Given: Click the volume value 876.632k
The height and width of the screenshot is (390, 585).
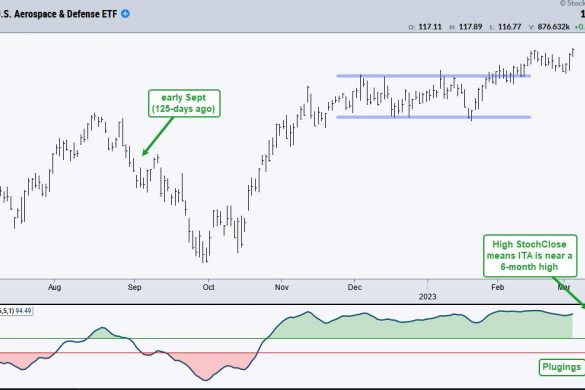Looking at the screenshot, I should [x=554, y=26].
